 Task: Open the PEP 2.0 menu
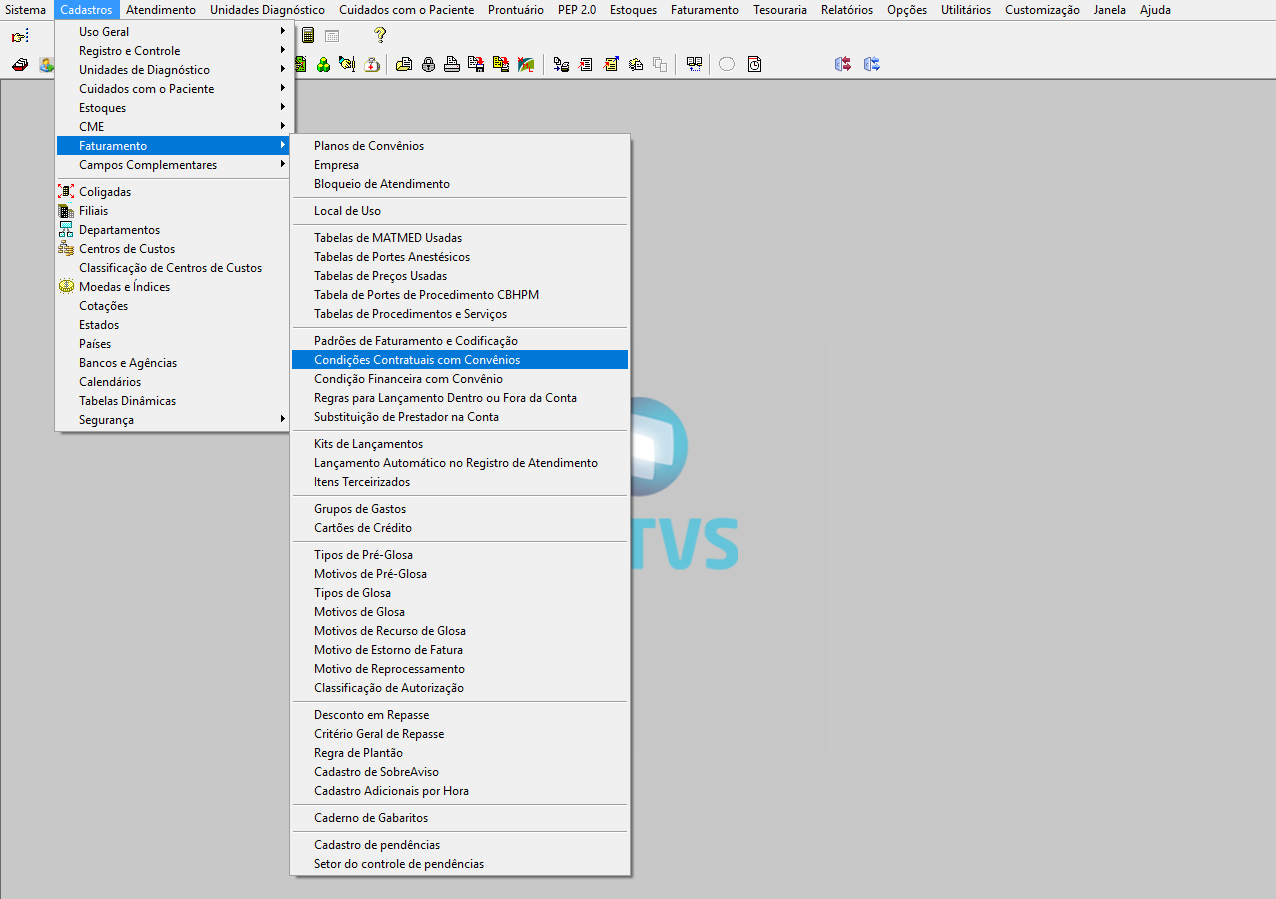577,10
